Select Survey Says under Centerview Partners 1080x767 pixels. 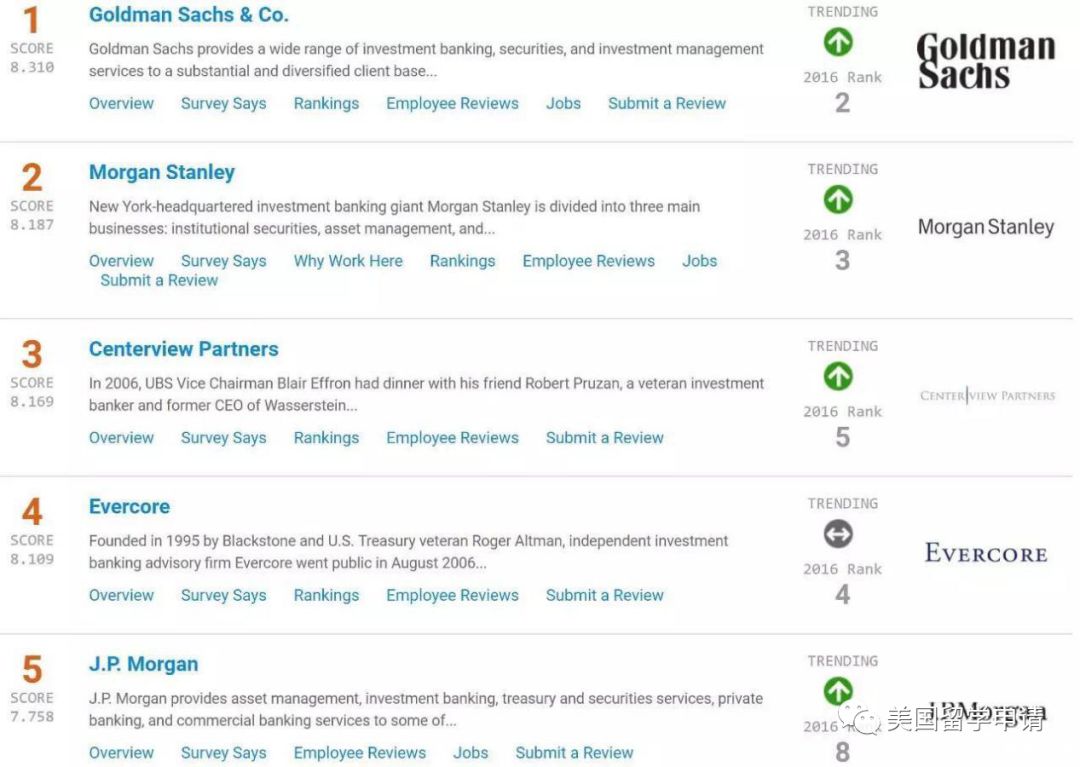tap(223, 438)
